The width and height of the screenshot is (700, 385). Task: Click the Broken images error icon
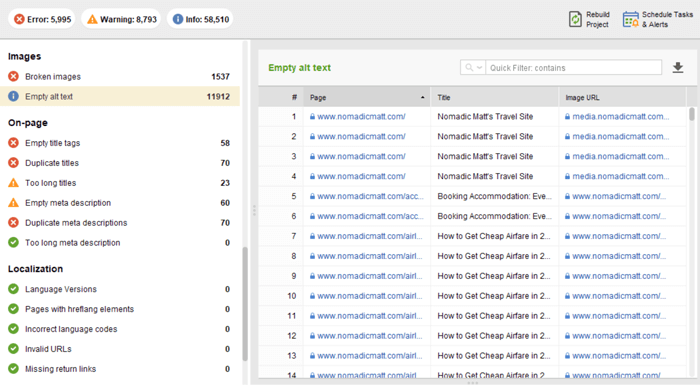tap(13, 76)
